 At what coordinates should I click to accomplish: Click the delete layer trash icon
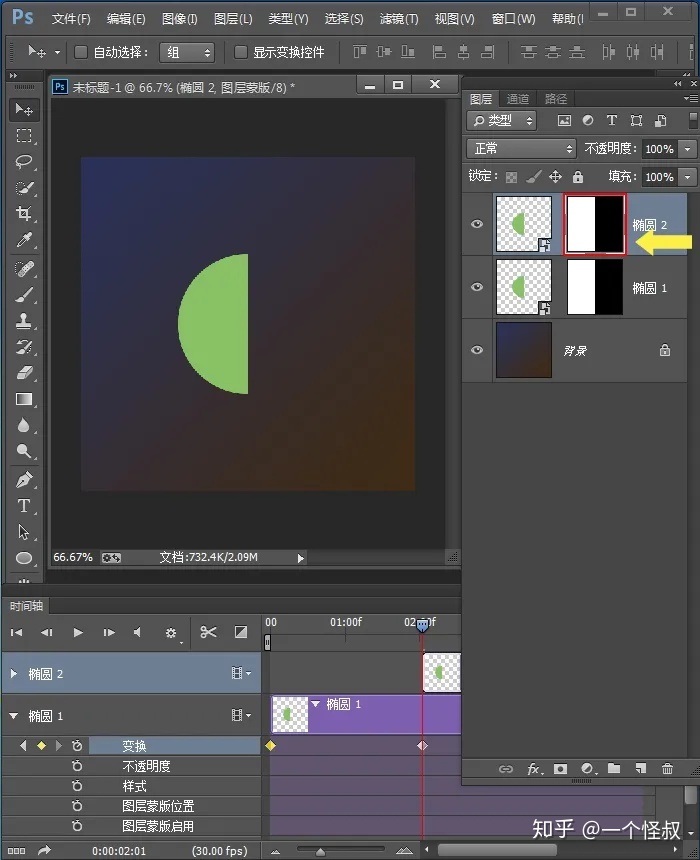667,768
